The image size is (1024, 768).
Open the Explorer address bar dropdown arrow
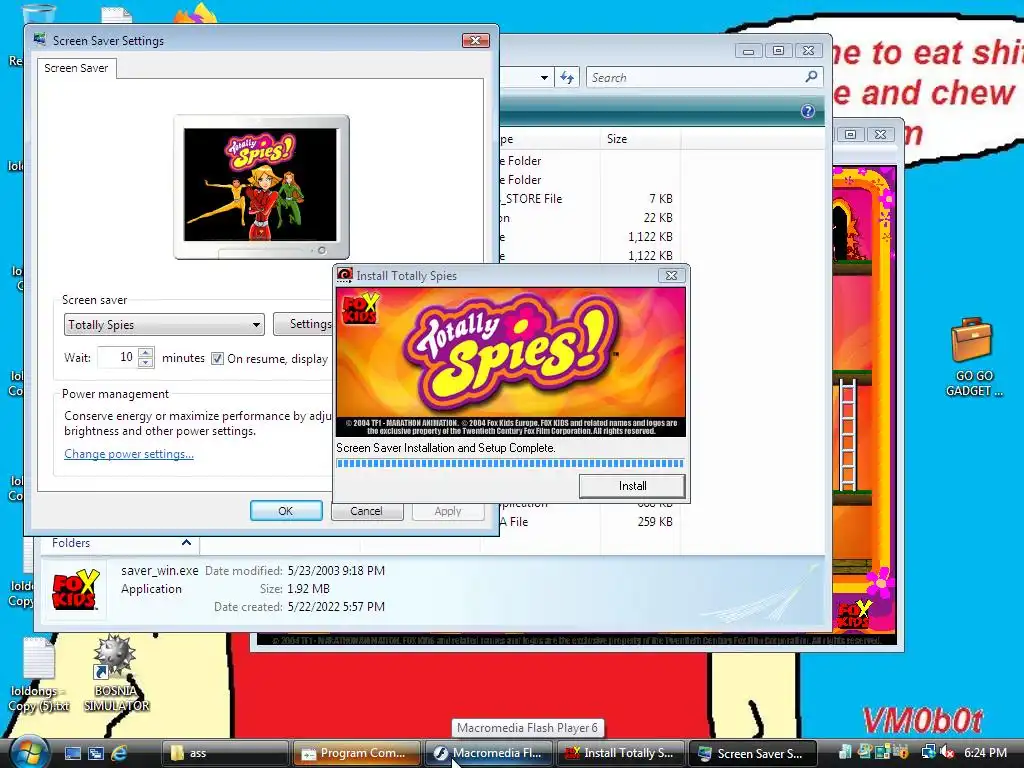point(544,78)
